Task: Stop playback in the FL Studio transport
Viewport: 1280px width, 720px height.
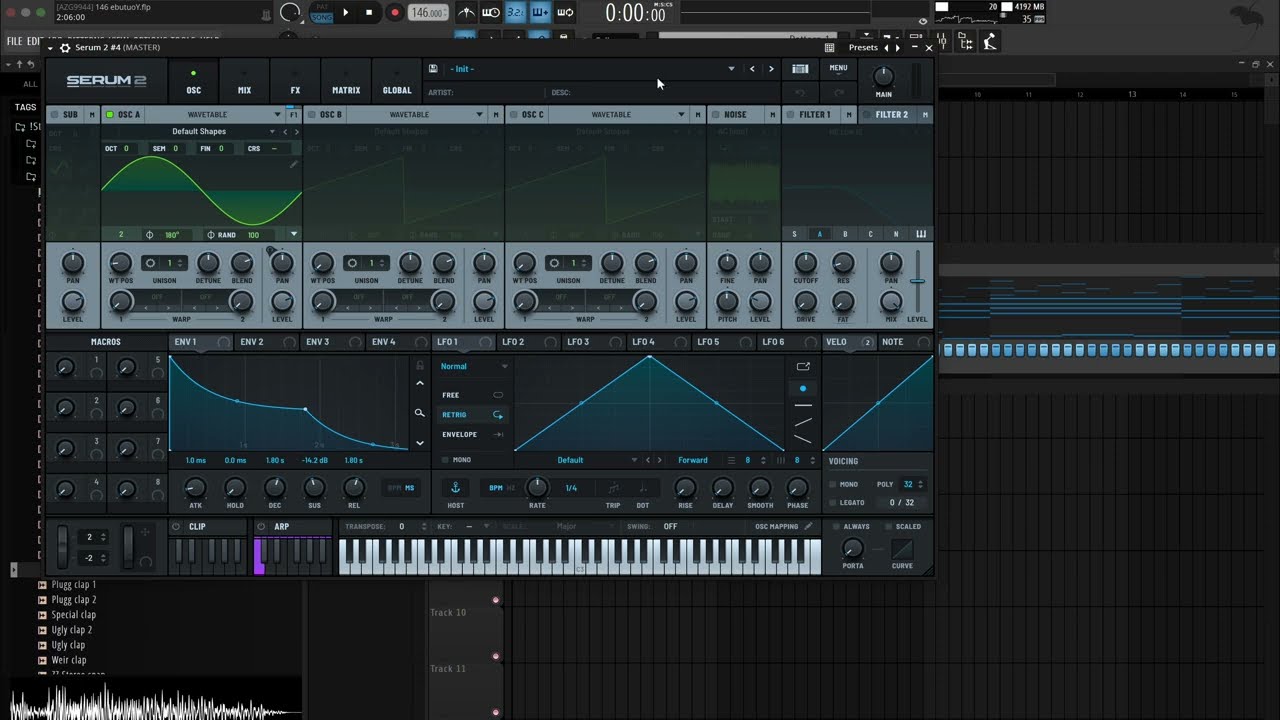Action: point(369,13)
